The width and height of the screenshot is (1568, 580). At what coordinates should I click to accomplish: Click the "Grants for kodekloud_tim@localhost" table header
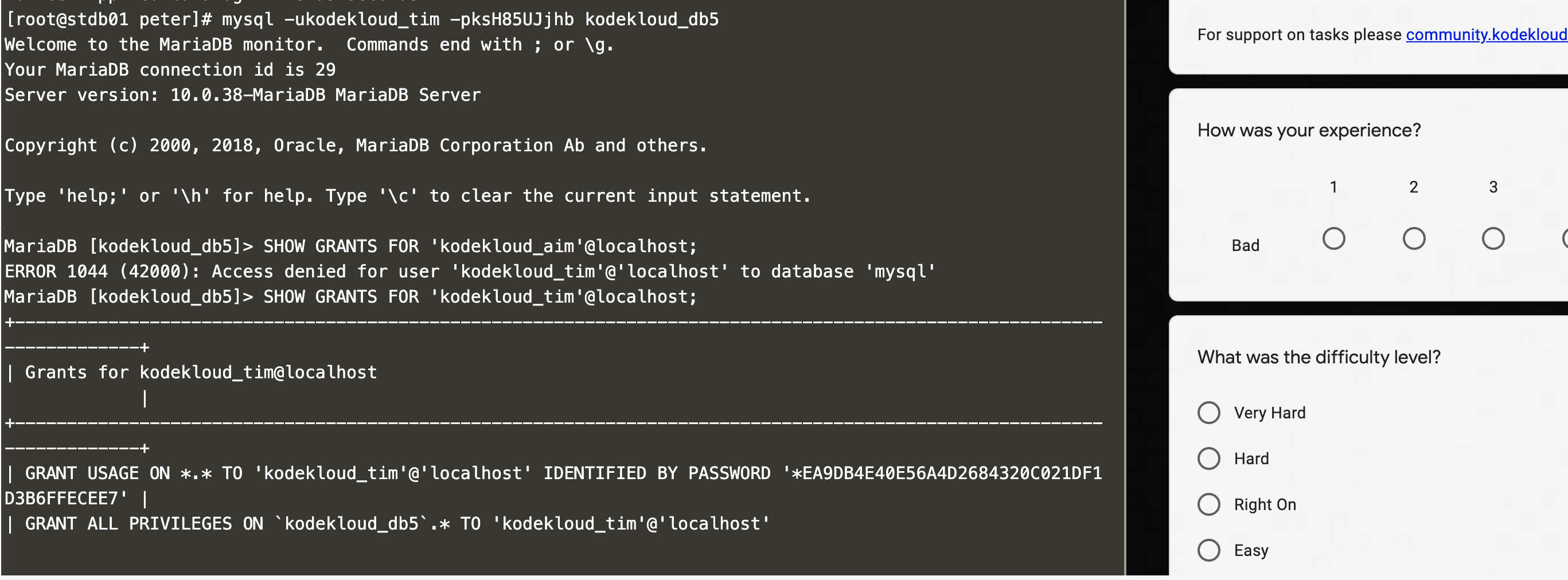pyautogui.click(x=200, y=373)
